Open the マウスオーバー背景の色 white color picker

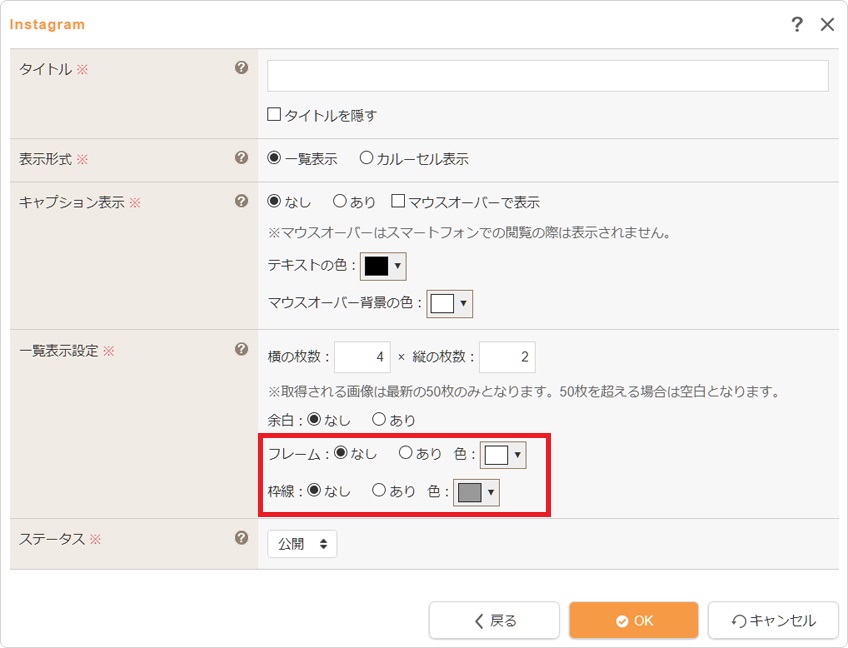point(449,303)
